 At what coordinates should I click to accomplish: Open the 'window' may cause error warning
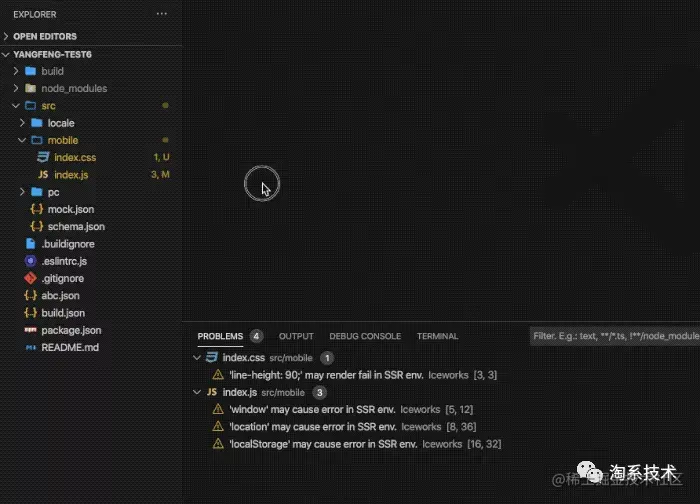(x=312, y=409)
